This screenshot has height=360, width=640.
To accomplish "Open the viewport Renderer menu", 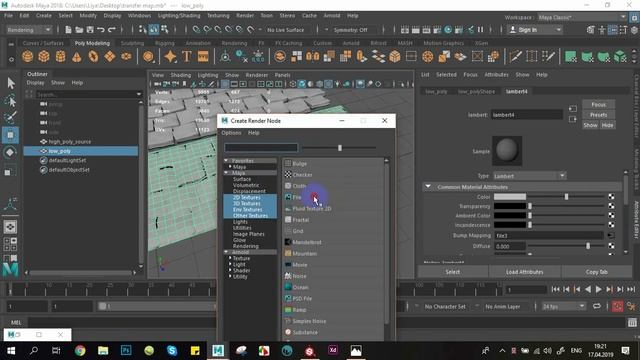I will click(256, 75).
